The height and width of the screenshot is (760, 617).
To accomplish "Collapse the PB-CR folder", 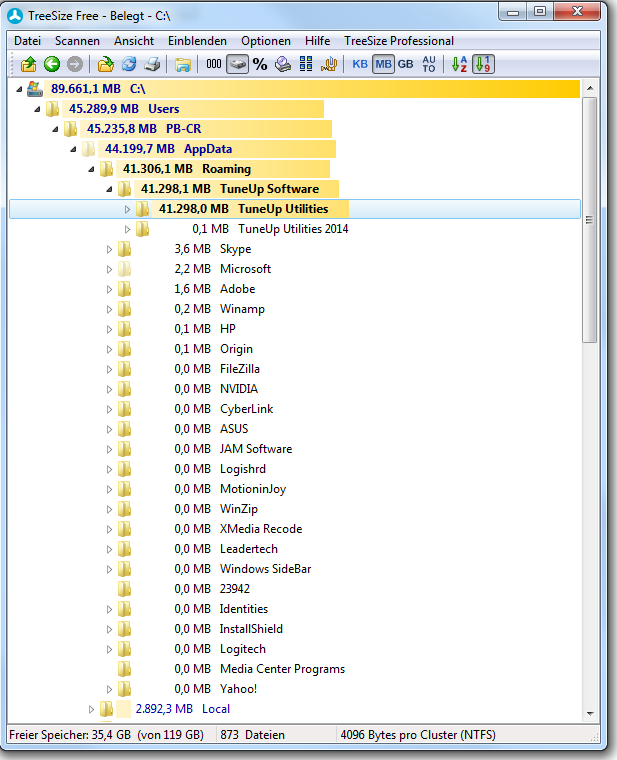I will 55,129.
